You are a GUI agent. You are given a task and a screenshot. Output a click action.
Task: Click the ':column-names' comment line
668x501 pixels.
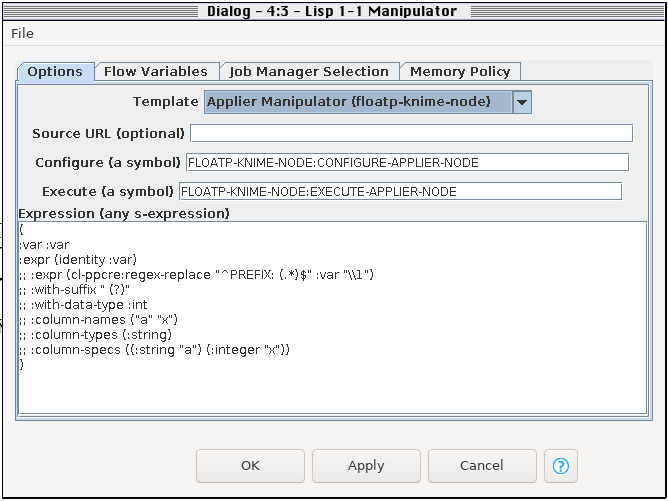[x=98, y=320]
